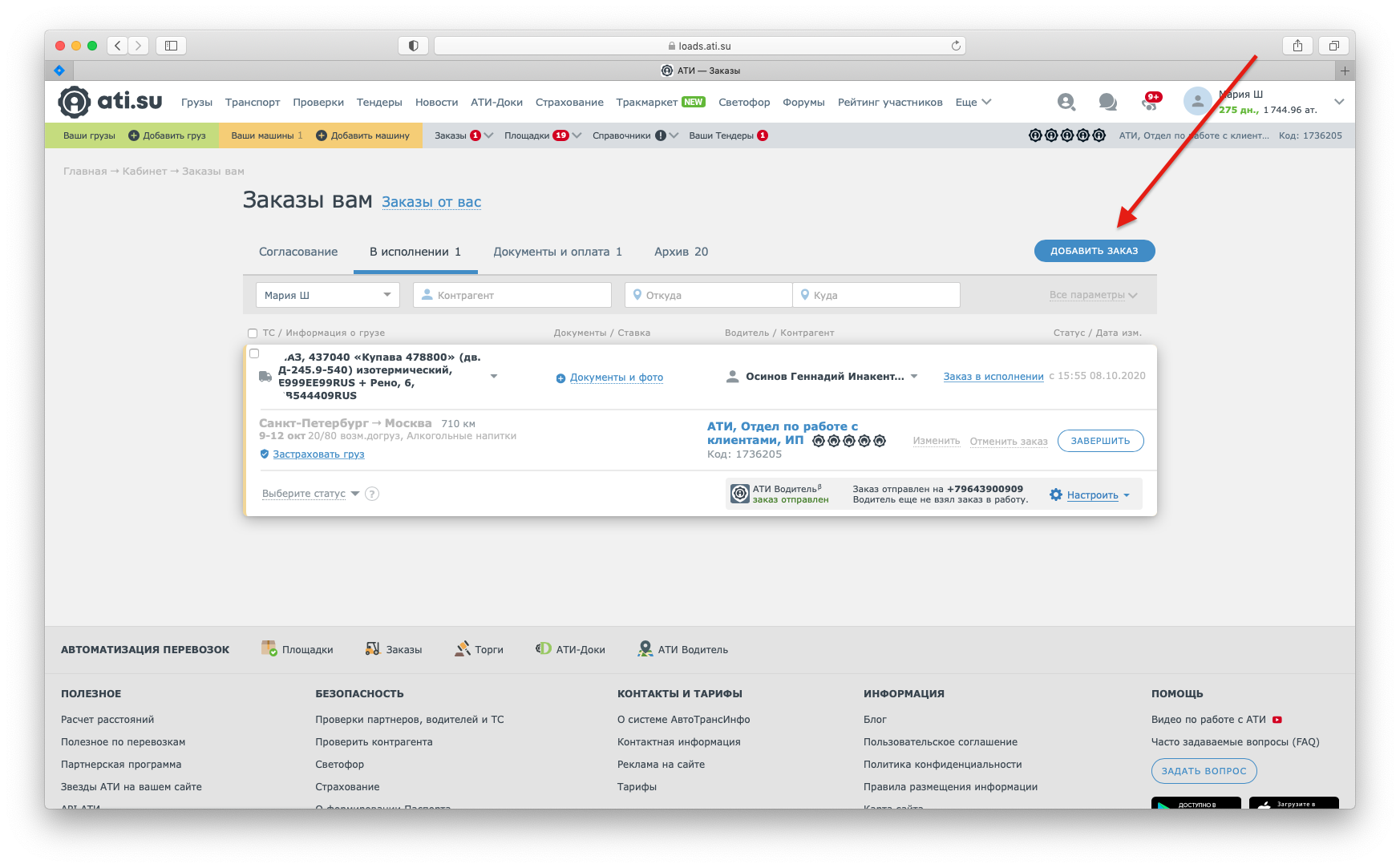Click АТИ Водитель icon in footer
1400x868 pixels.
(645, 648)
